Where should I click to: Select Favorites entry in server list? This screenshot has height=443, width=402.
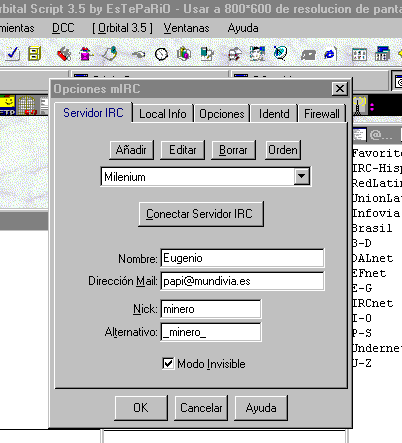pos(377,153)
